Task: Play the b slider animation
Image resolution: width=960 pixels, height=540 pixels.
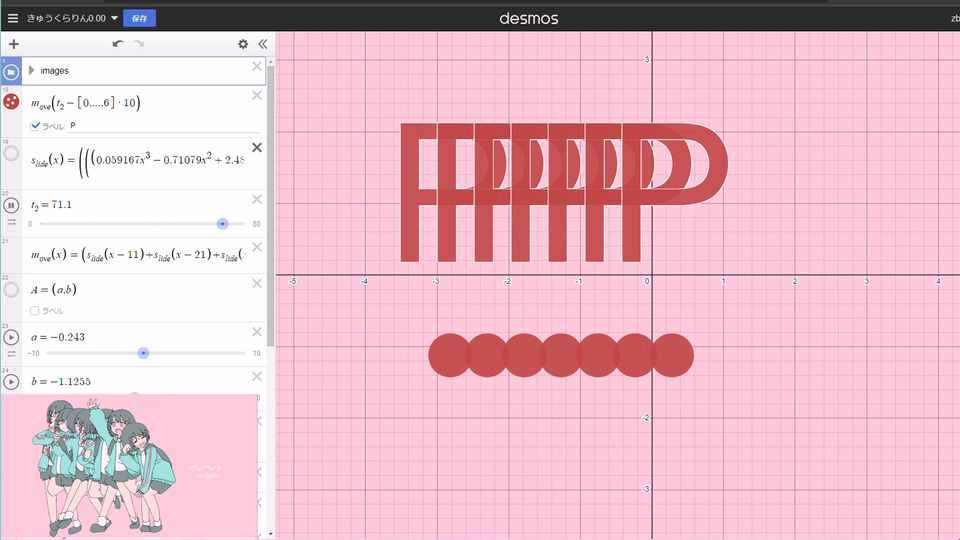Action: click(x=11, y=381)
